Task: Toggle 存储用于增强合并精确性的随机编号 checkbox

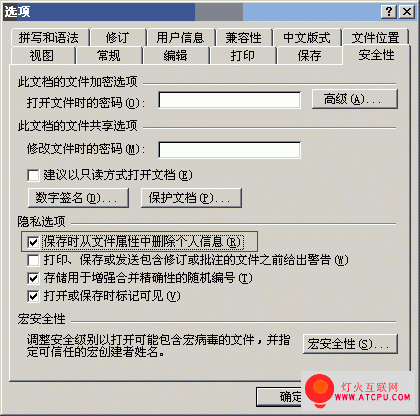Action: (33, 278)
